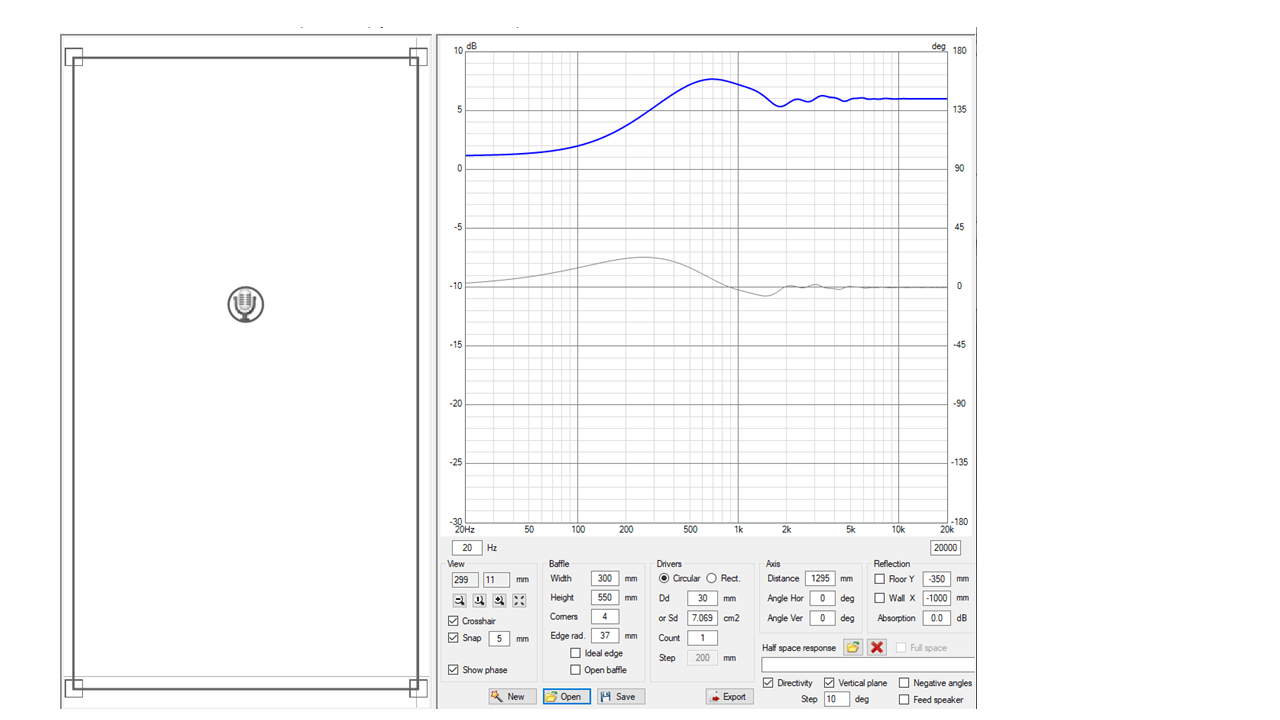This screenshot has width=1280, height=720.
Task: Click the Export button
Action: [729, 696]
